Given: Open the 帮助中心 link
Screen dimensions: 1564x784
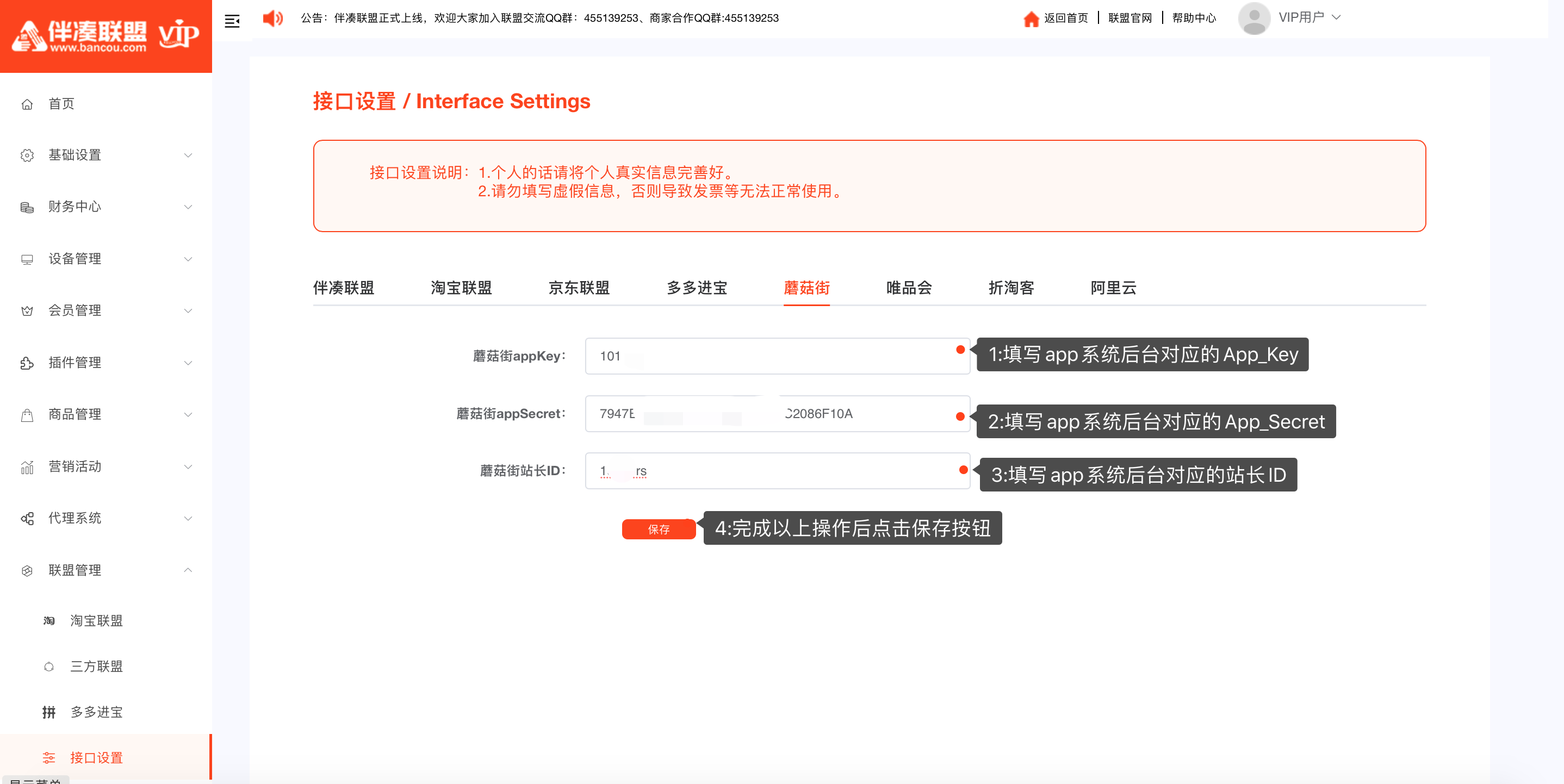Looking at the screenshot, I should point(1194,18).
